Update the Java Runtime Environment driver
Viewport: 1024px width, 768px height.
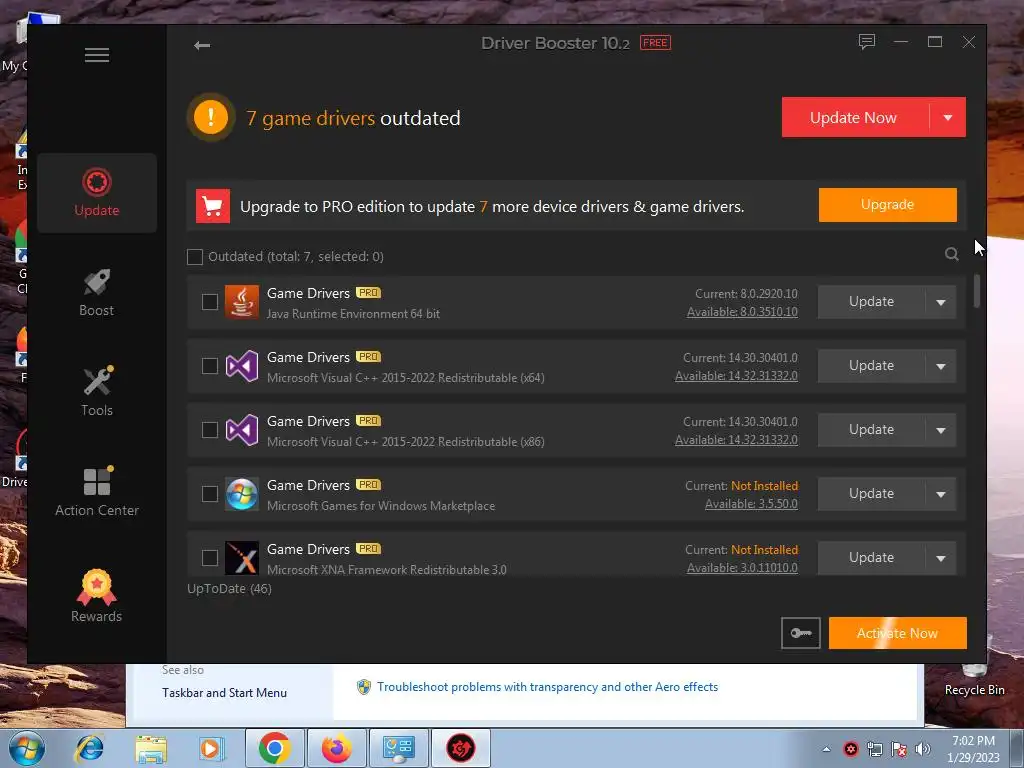871,302
